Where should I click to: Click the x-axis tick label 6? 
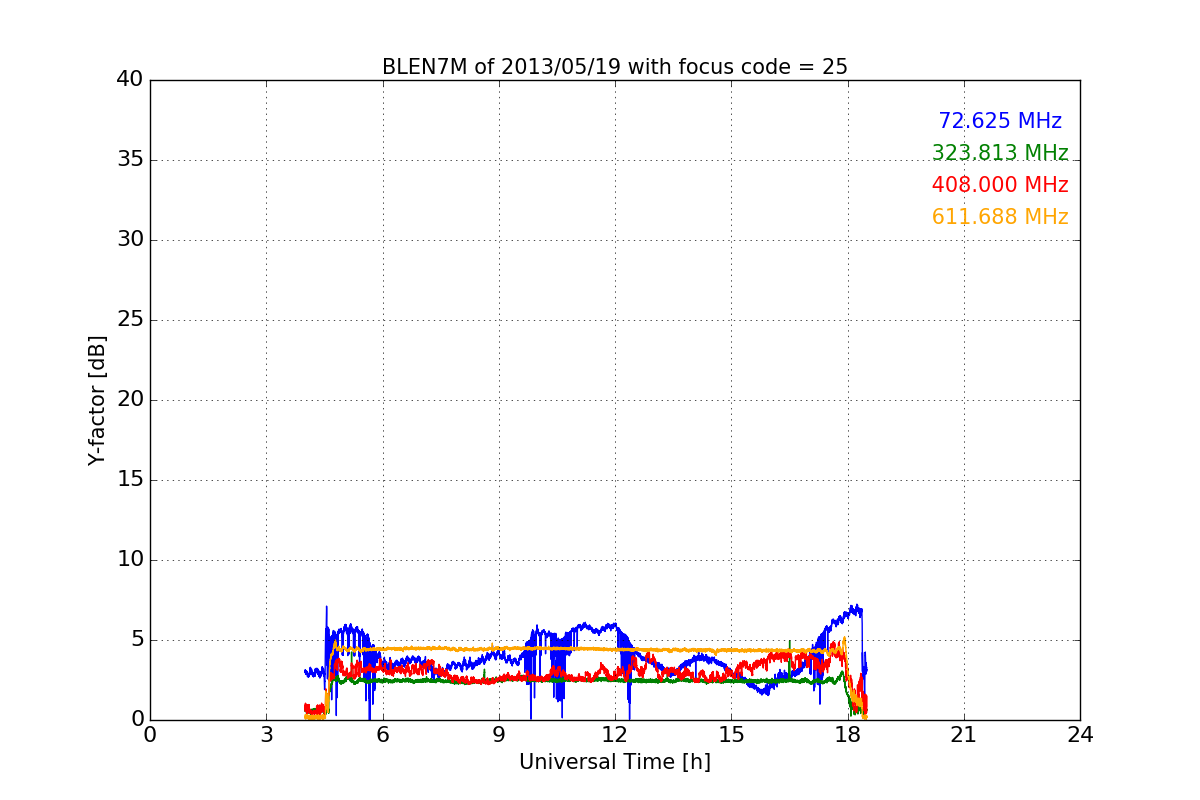coord(383,734)
